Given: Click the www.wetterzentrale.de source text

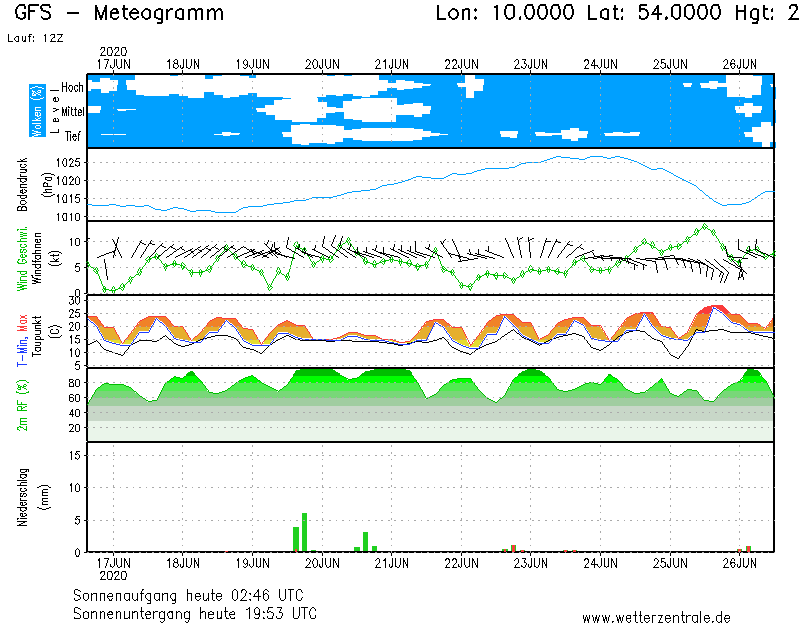Looking at the screenshot, I should pyautogui.click(x=656, y=618).
